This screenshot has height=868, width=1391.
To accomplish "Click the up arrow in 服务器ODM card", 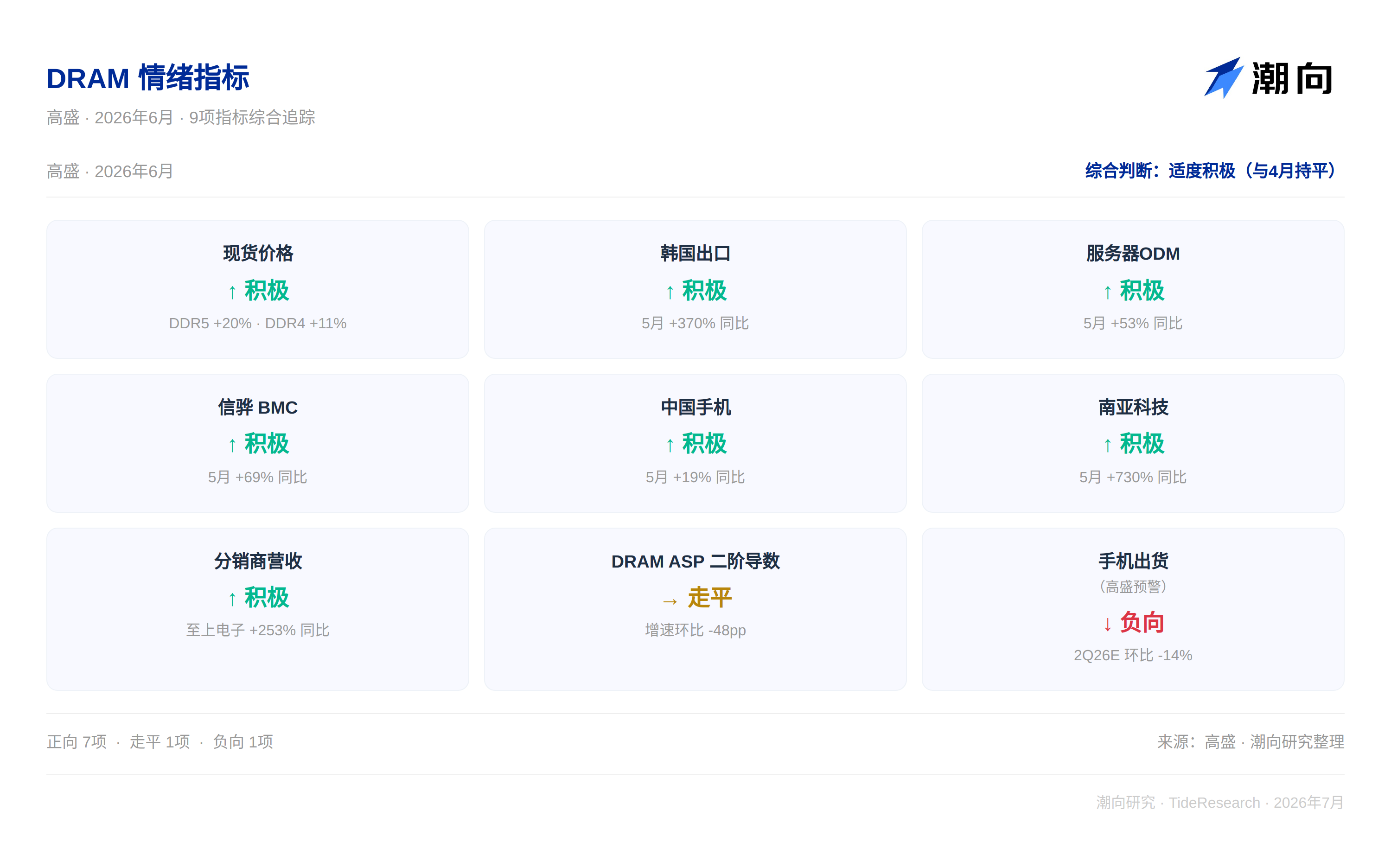I will [1107, 292].
